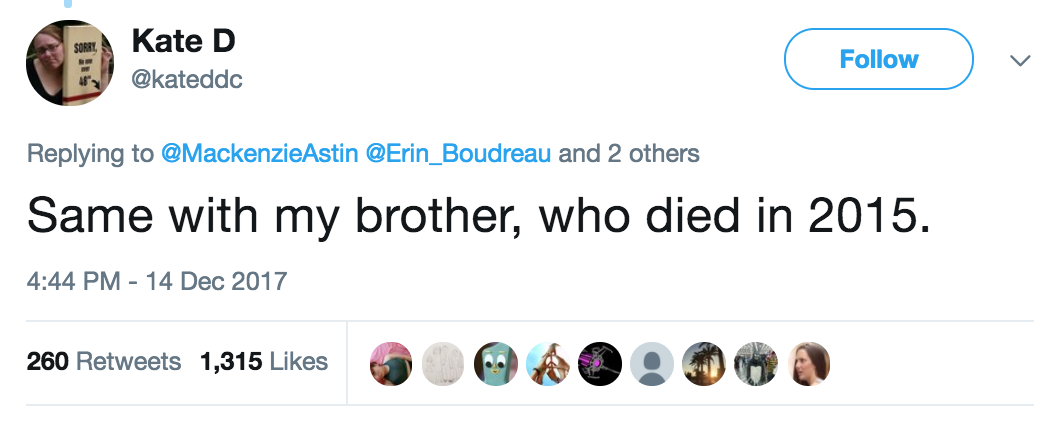Click the Follow button
1058x424 pixels.
point(878,59)
